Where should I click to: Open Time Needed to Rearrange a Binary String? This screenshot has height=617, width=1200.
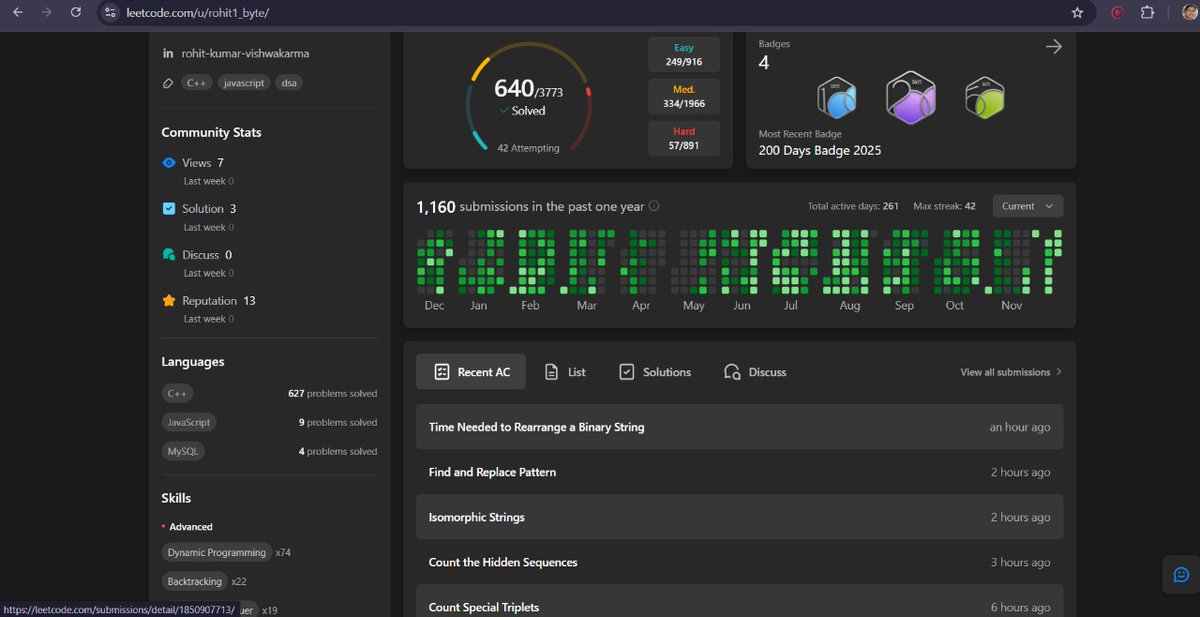[x=739, y=427]
